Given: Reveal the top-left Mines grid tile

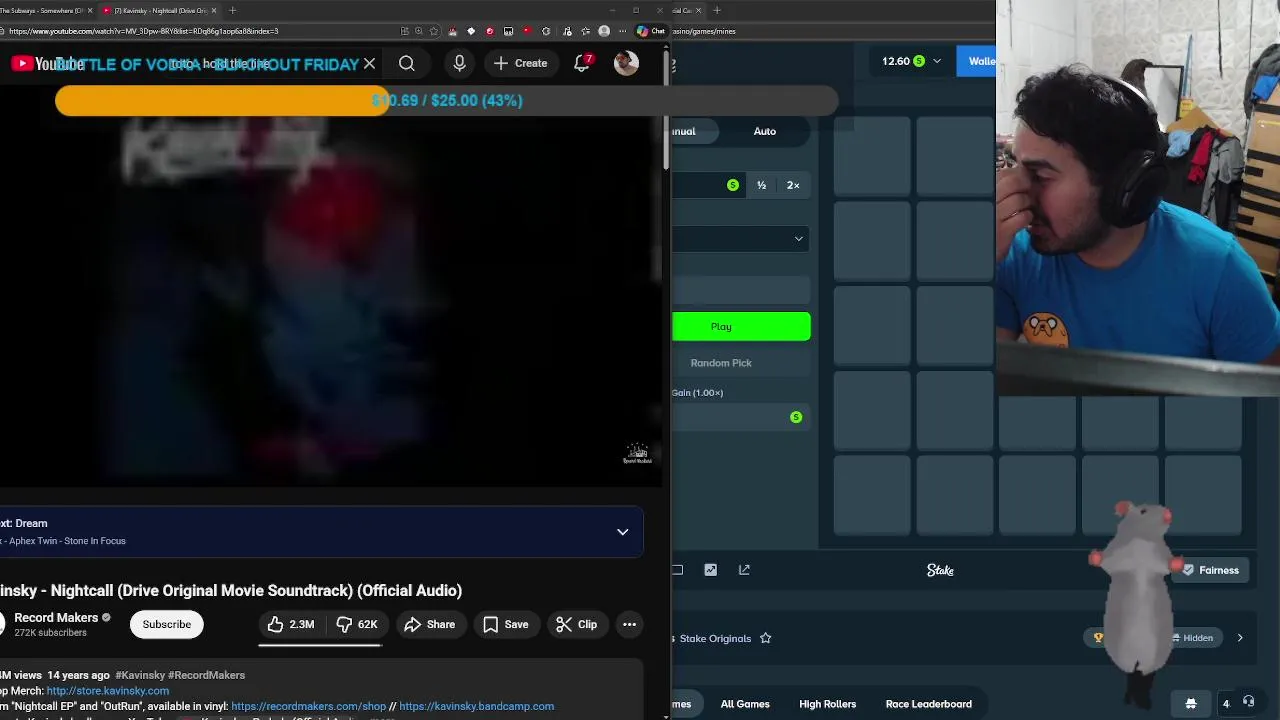Looking at the screenshot, I should pos(871,155).
